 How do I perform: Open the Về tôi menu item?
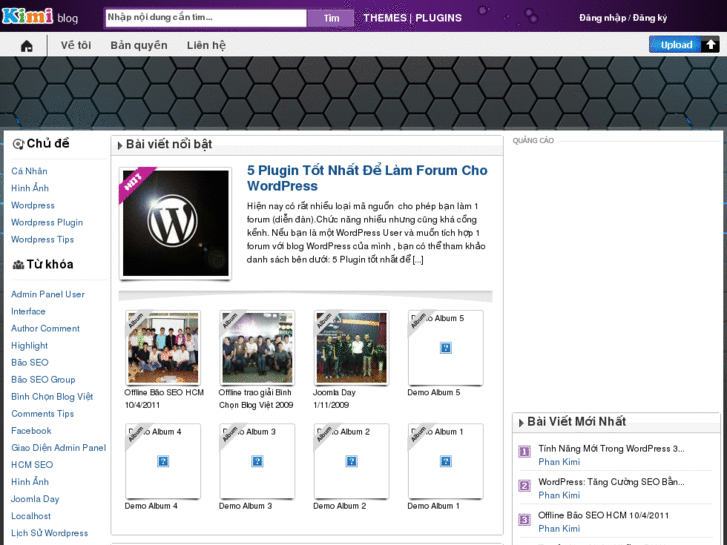pos(76,45)
